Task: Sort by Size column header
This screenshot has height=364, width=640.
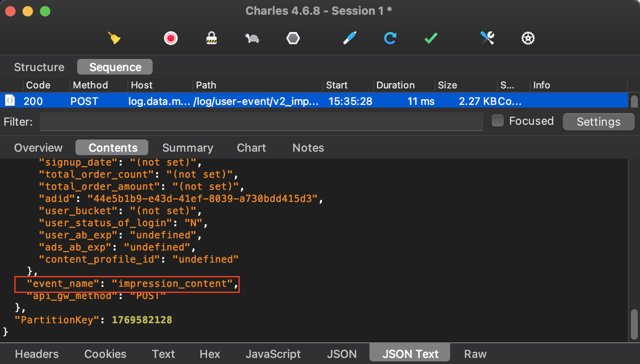Action: pos(447,85)
